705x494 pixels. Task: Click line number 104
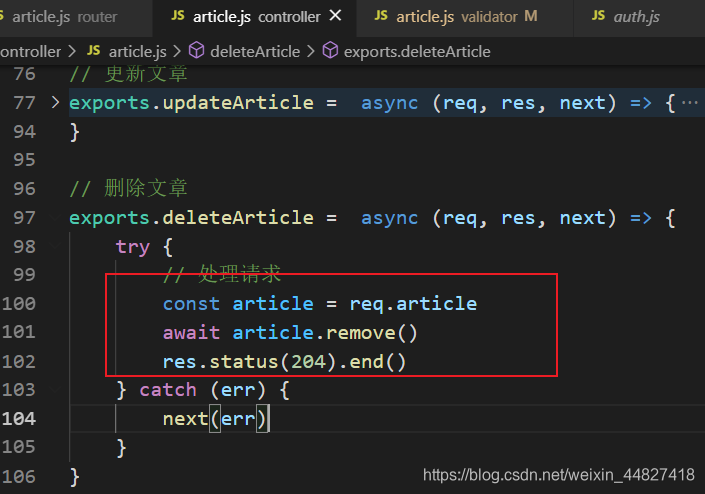pos(18,419)
